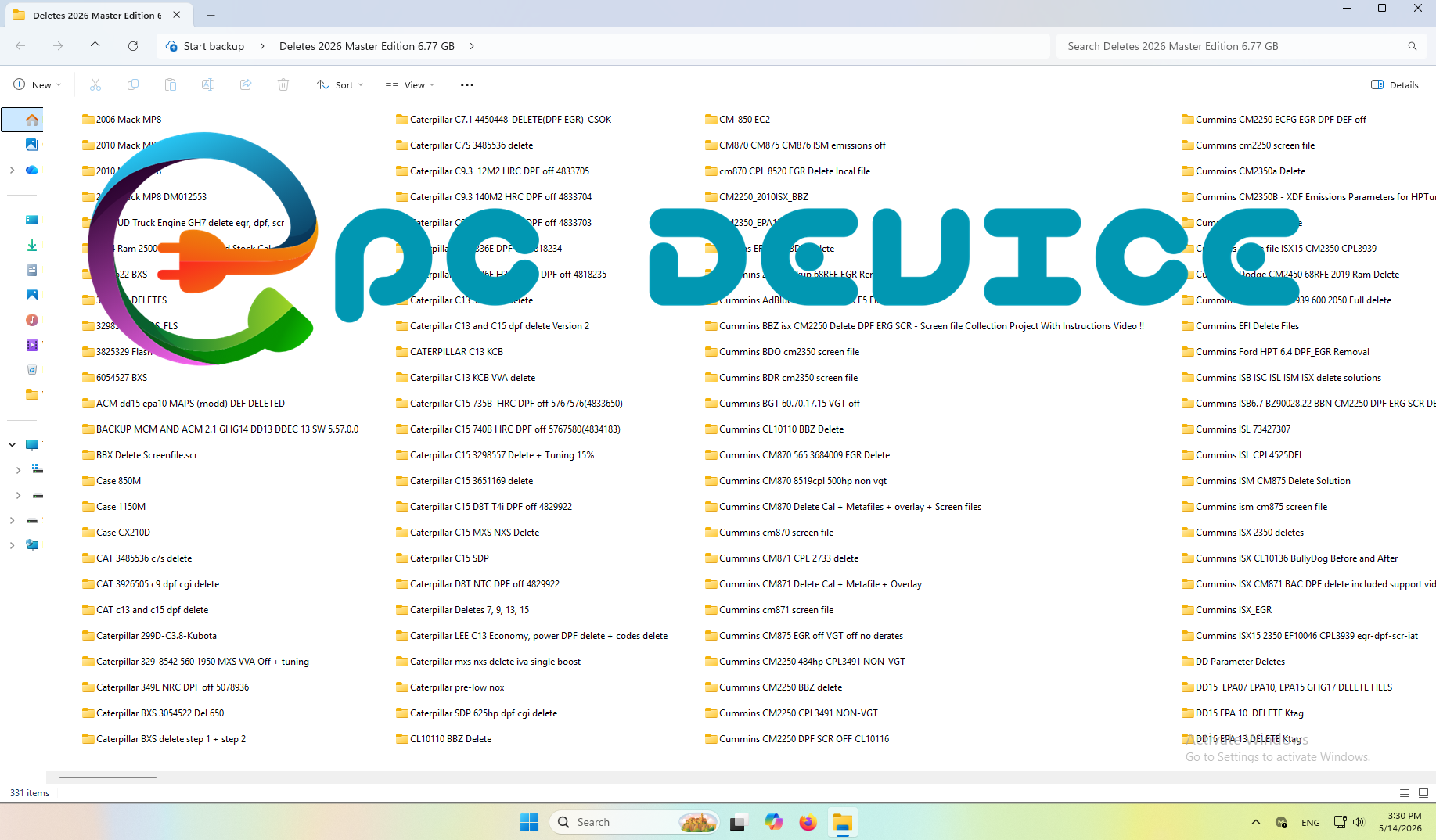Select folder CM-850 EC2
The image size is (1436, 840).
738,120
